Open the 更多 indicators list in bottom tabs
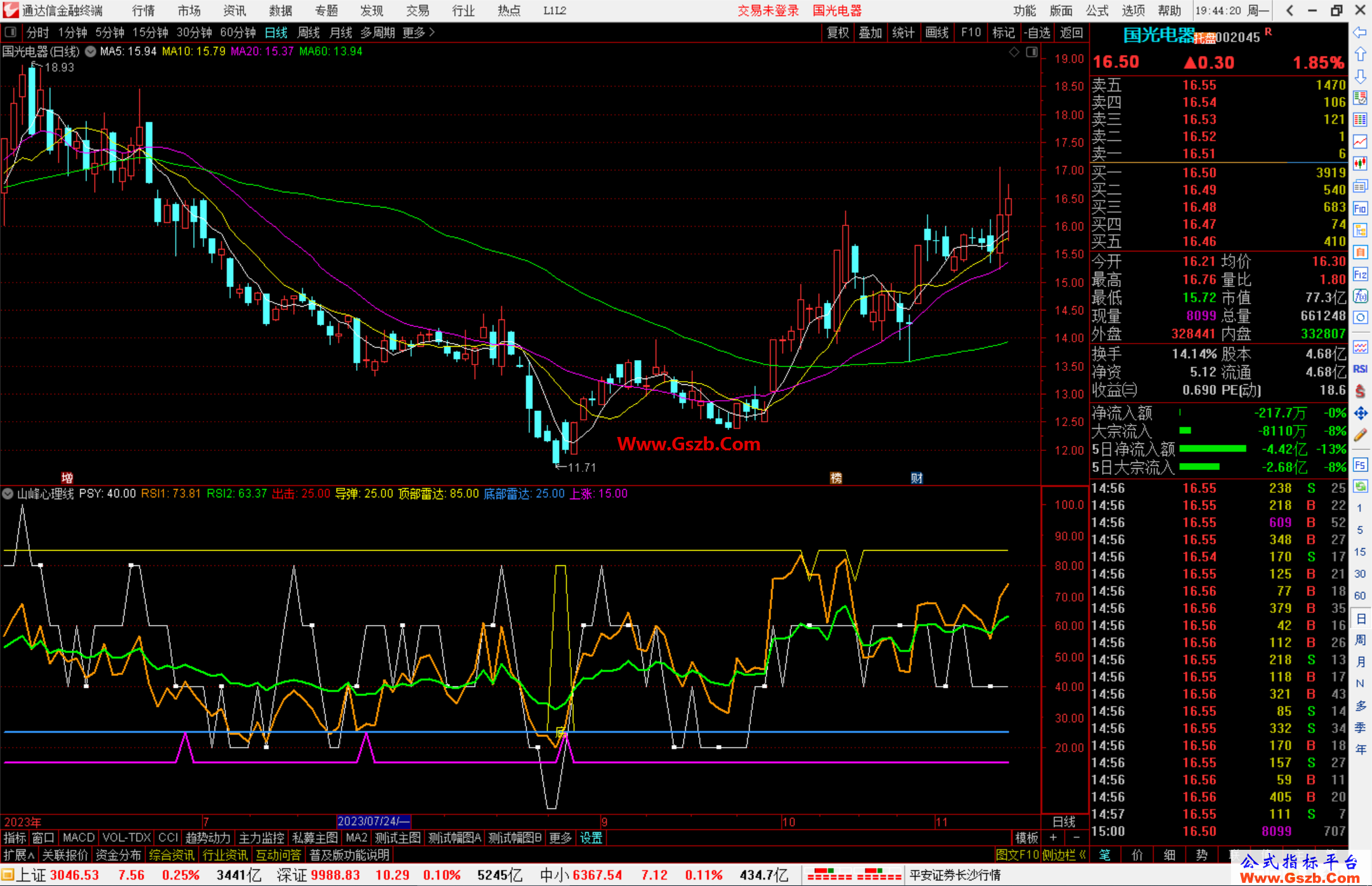The width and height of the screenshot is (1372, 886). (560, 838)
